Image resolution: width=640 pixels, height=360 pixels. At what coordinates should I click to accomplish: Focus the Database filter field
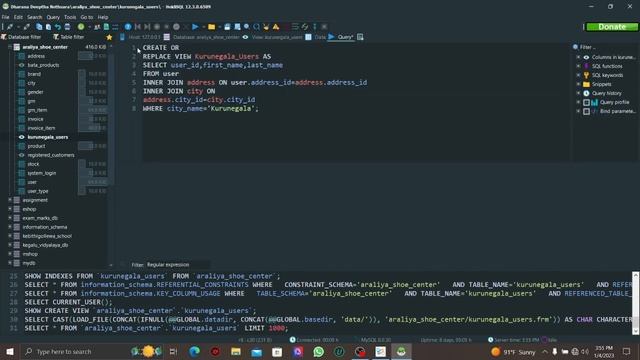point(24,37)
